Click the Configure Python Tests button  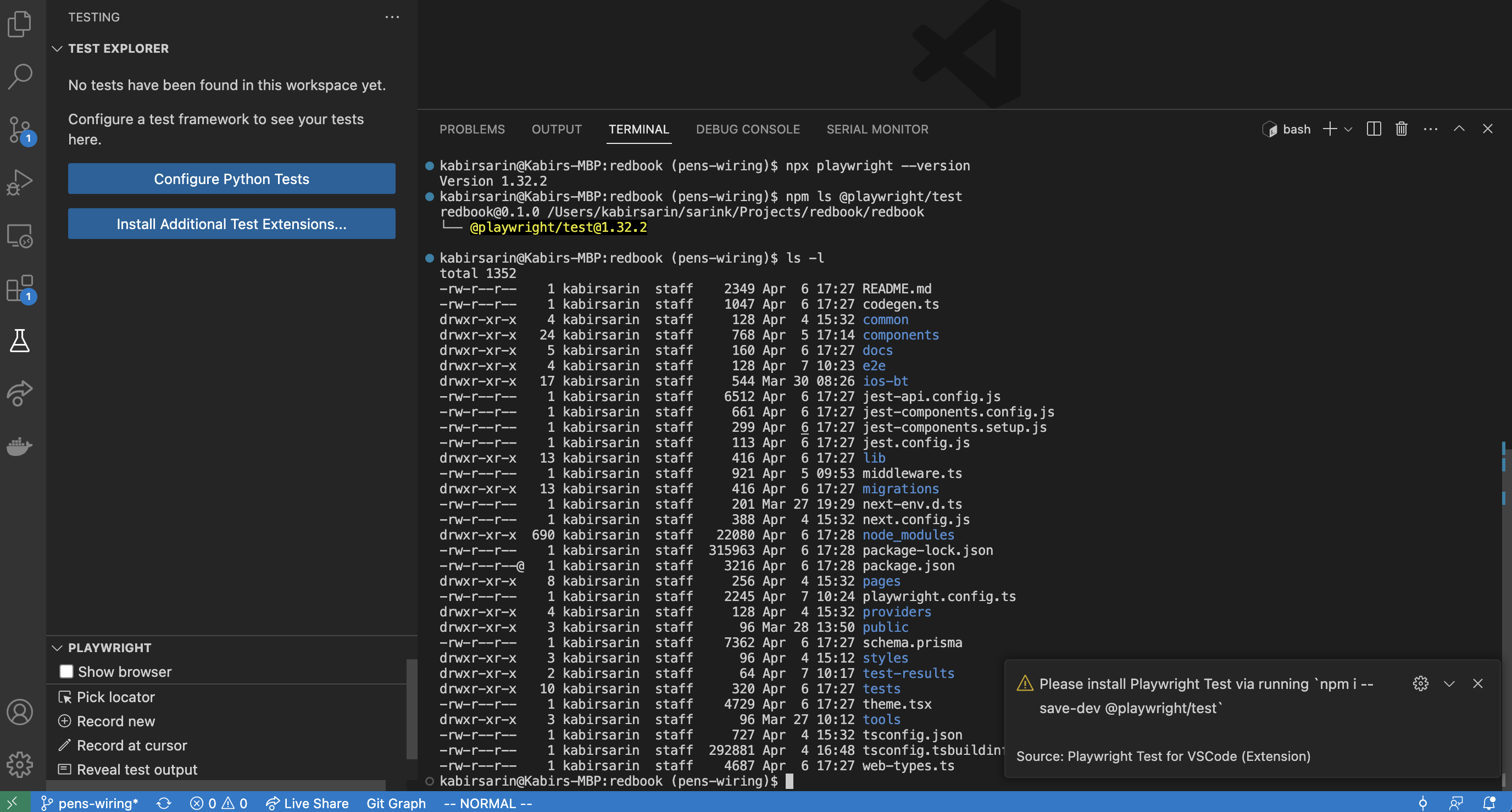tap(231, 179)
